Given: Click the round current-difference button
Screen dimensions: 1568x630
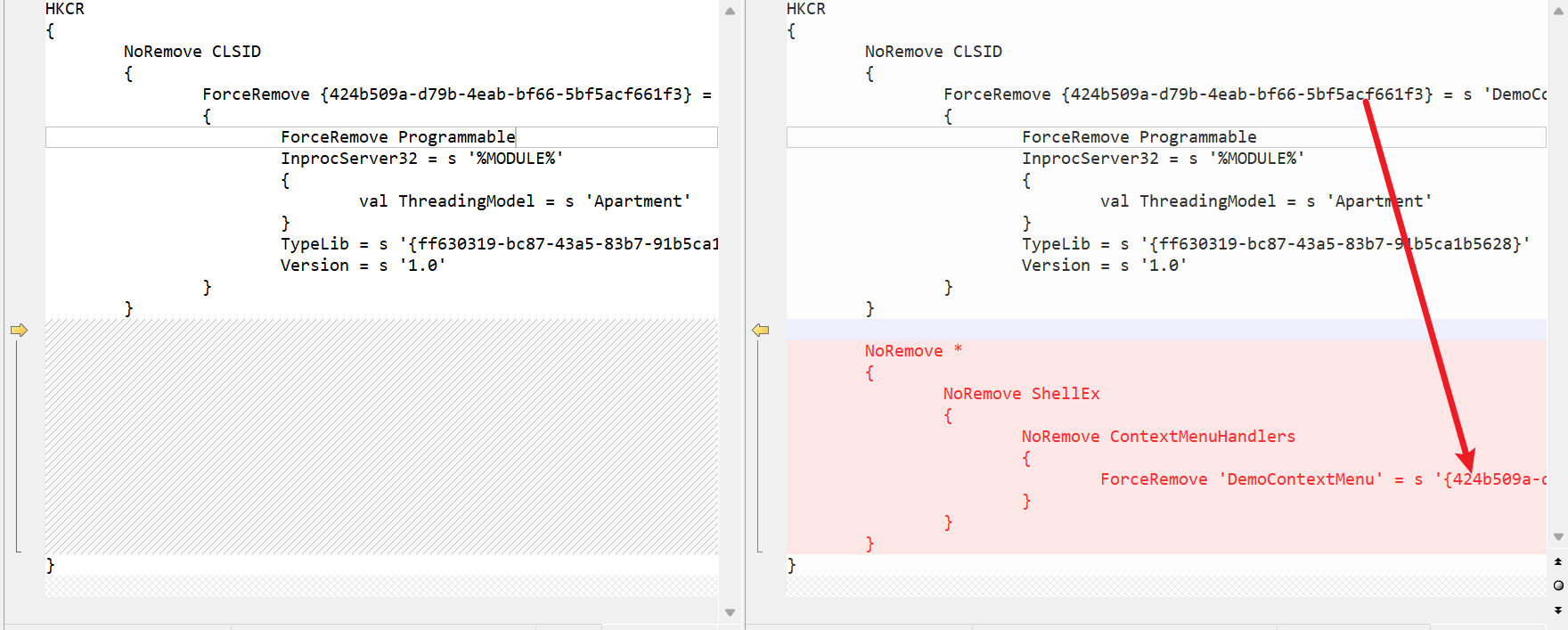Looking at the screenshot, I should 1558,585.
